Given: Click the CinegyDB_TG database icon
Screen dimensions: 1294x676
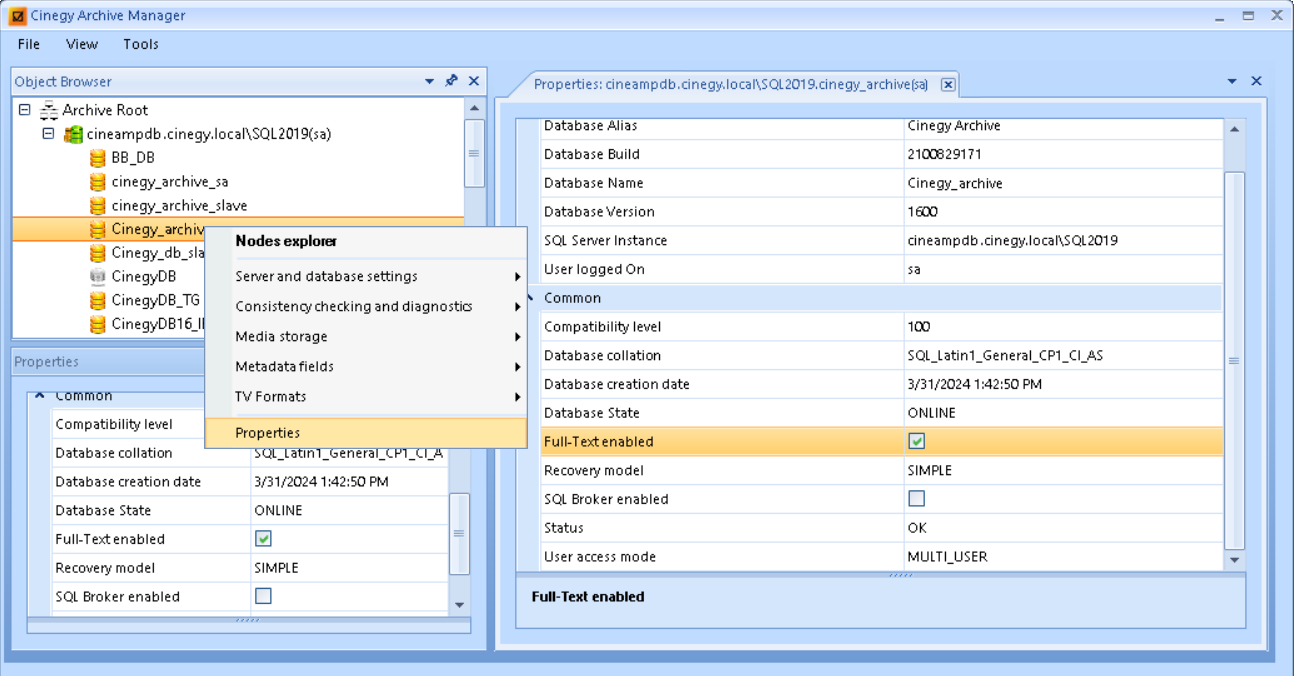Looking at the screenshot, I should [97, 300].
